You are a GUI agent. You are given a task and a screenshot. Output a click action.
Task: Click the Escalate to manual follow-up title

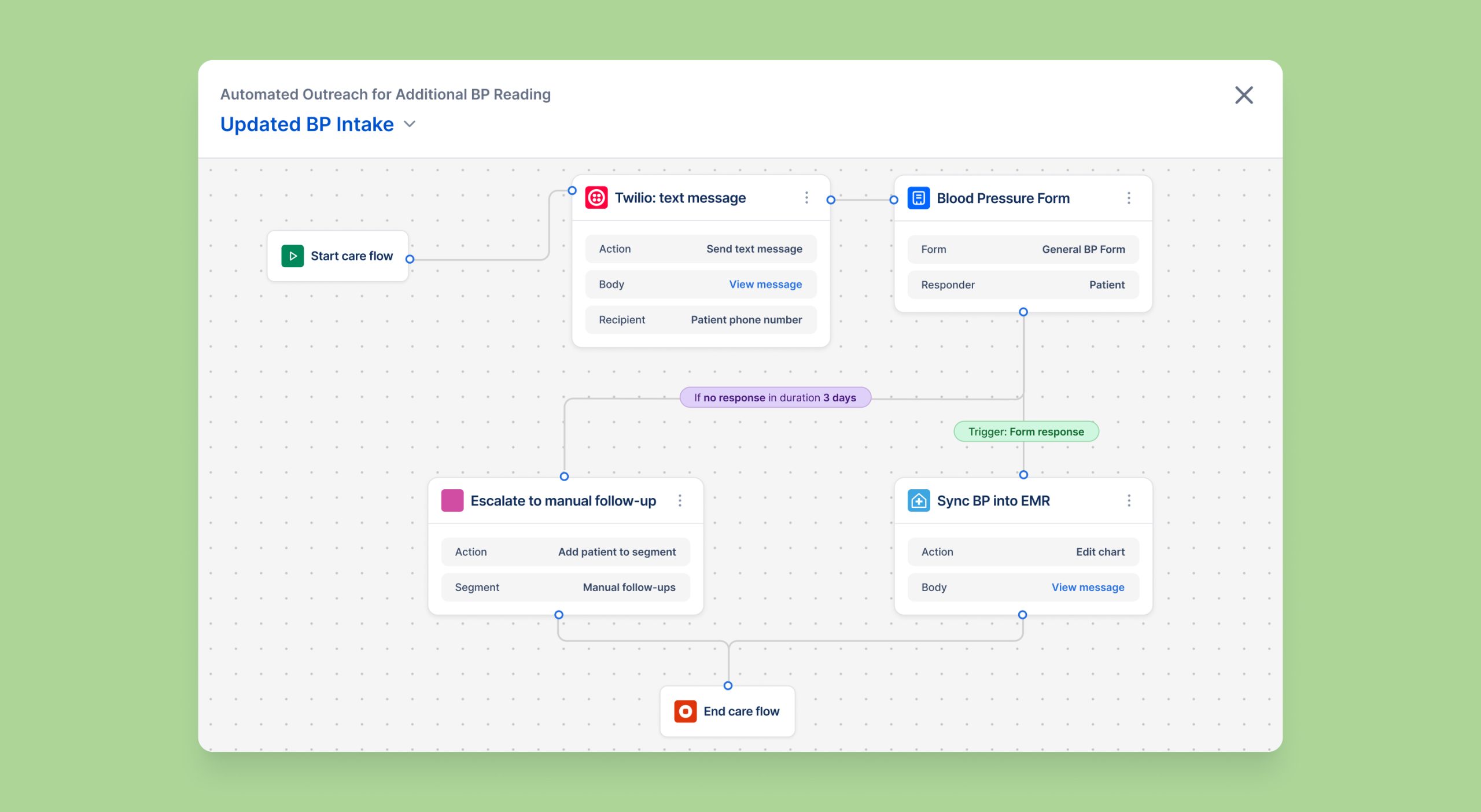pos(563,501)
